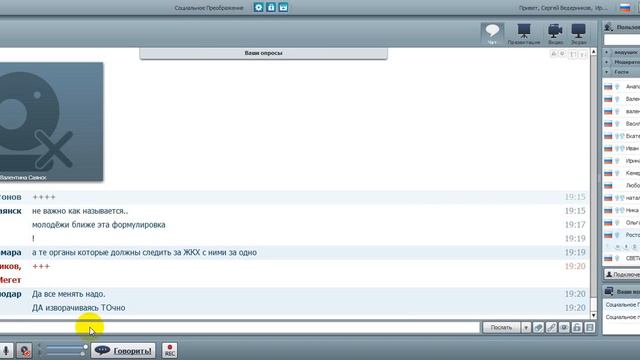Image resolution: width=640 pixels, height=360 pixels.
Task: Click the third small icon at chat top-right
Action: pos(573,54)
